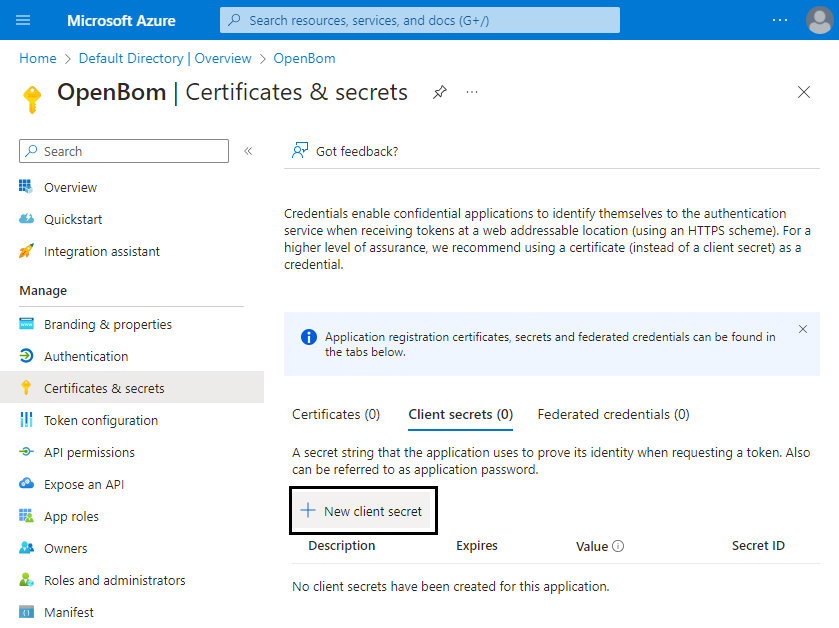Image resolution: width=839 pixels, height=628 pixels.
Task: Click the left menu Search field
Action: click(124, 151)
